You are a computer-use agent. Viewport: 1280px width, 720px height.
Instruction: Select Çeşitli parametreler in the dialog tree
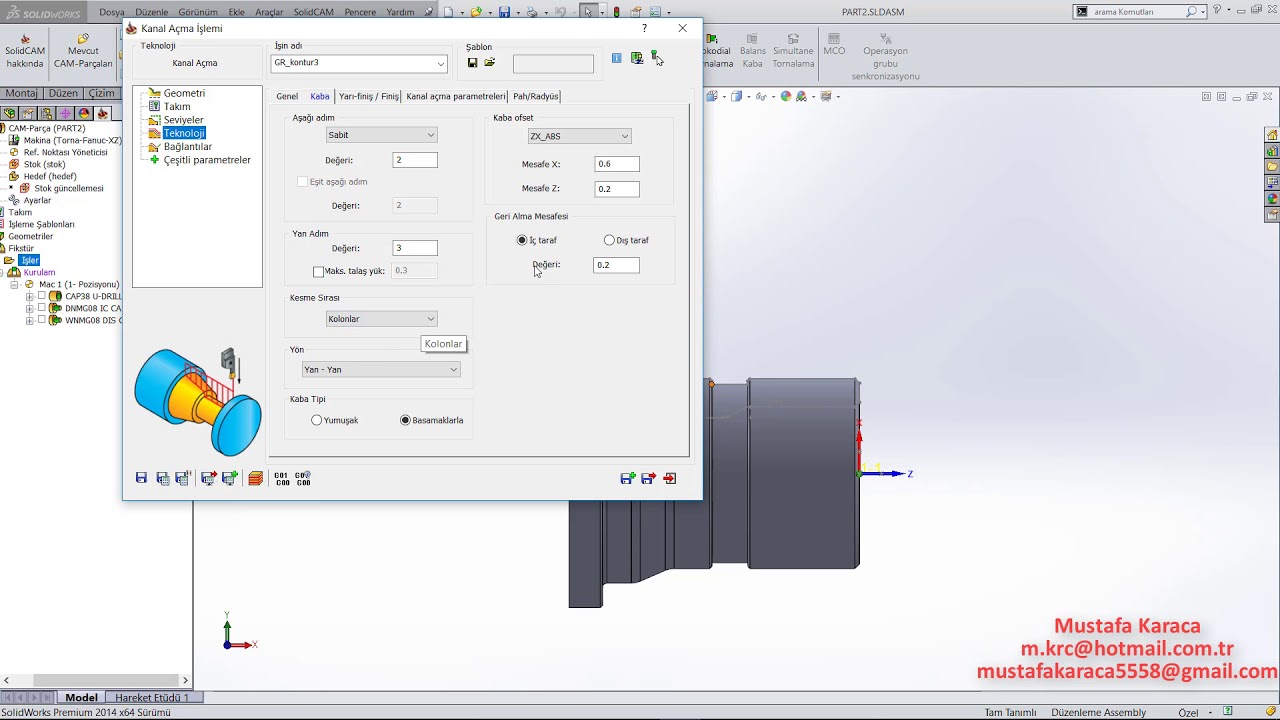pos(207,160)
